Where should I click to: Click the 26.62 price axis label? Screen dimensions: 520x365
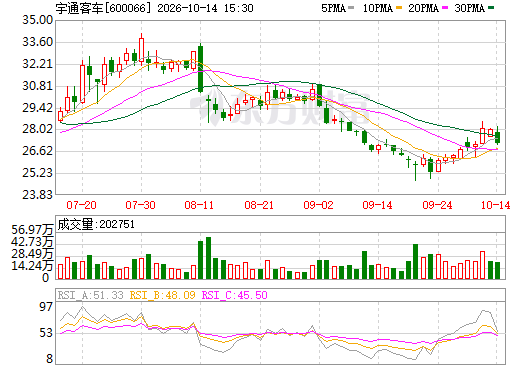[x=37, y=151]
